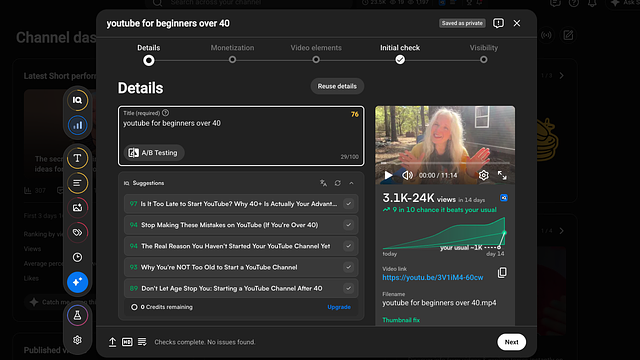Click the background Go live broadcast icon
The width and height of the screenshot is (640, 360).
[546, 36]
